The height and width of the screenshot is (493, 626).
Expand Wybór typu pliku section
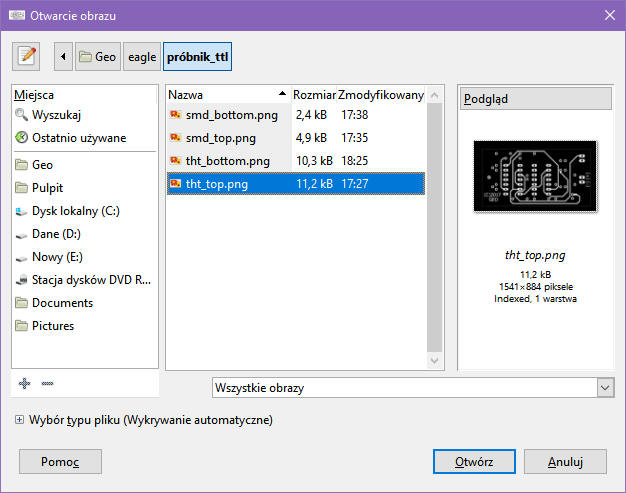(x=20, y=420)
